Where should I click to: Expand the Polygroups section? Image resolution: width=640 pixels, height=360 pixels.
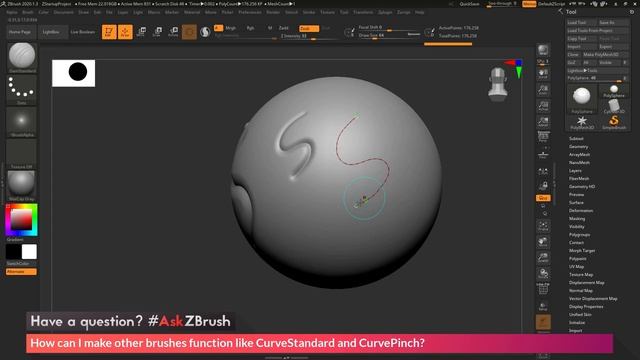580,235
